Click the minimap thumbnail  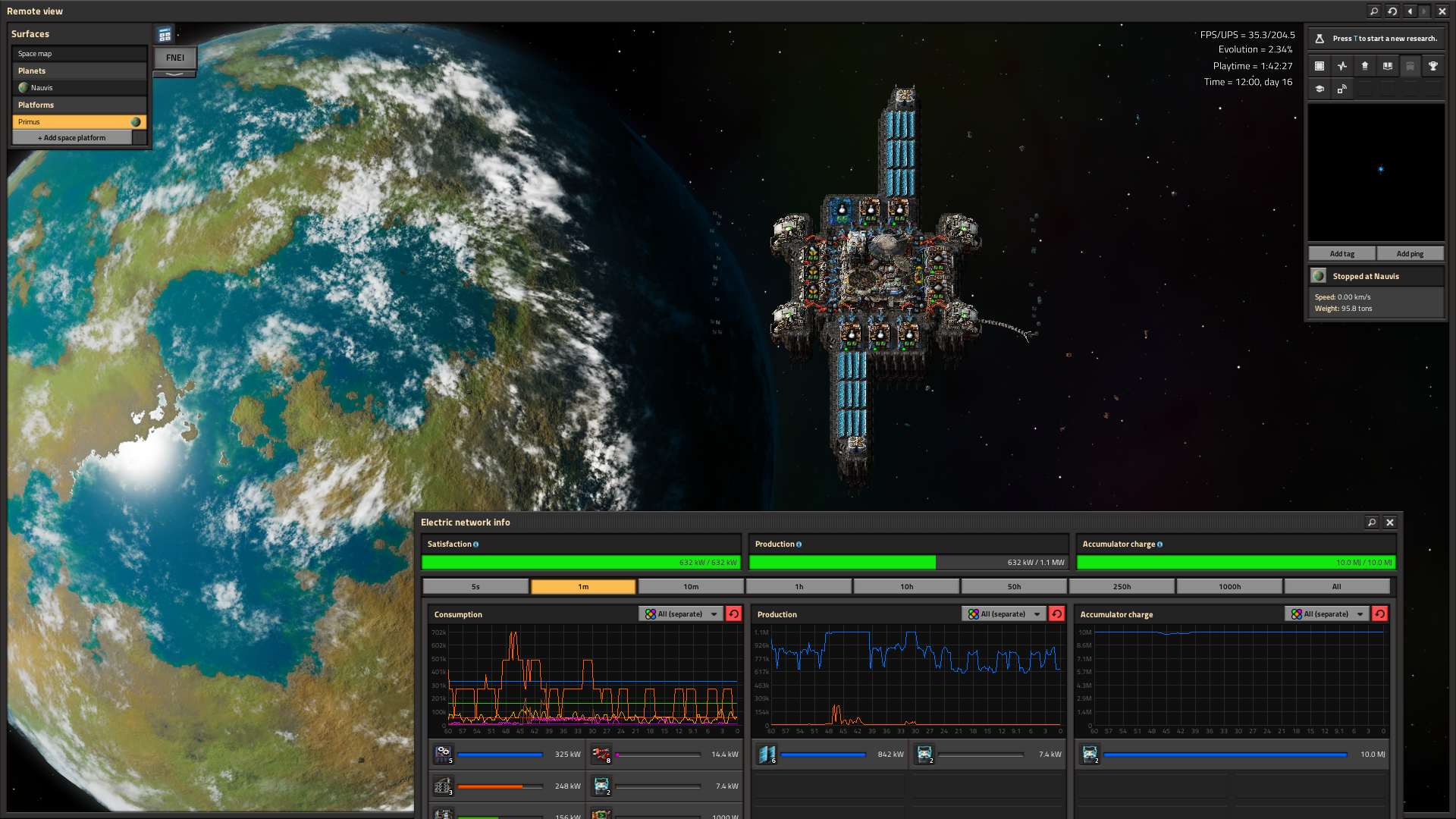[x=1376, y=173]
